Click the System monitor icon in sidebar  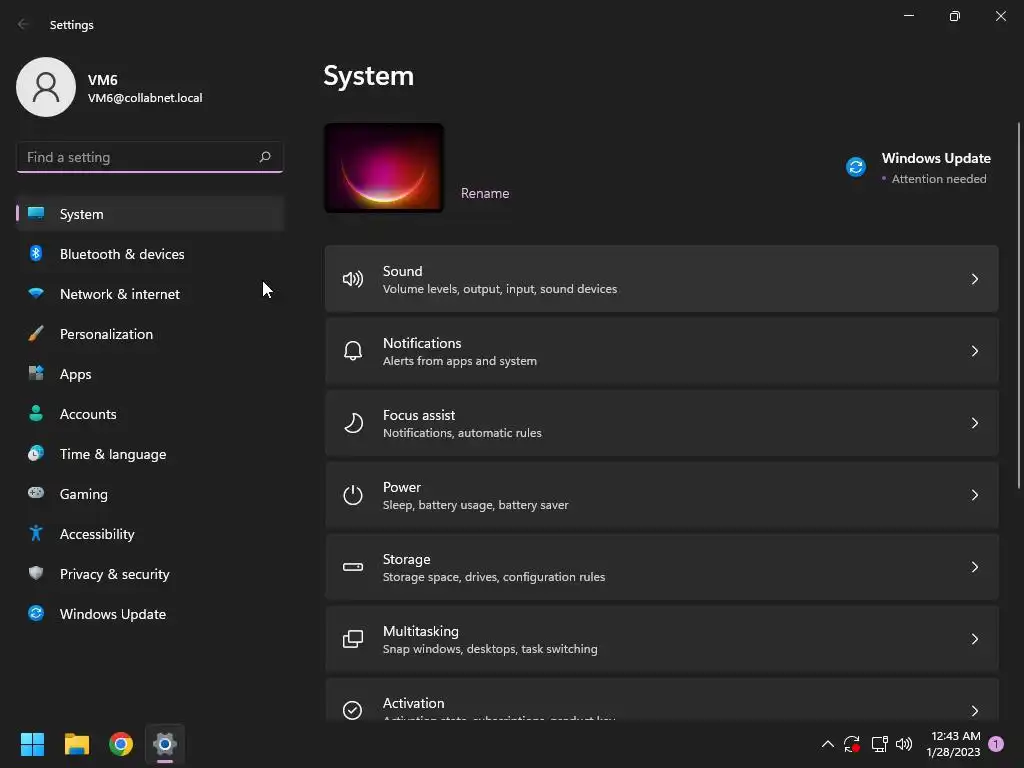pos(36,214)
